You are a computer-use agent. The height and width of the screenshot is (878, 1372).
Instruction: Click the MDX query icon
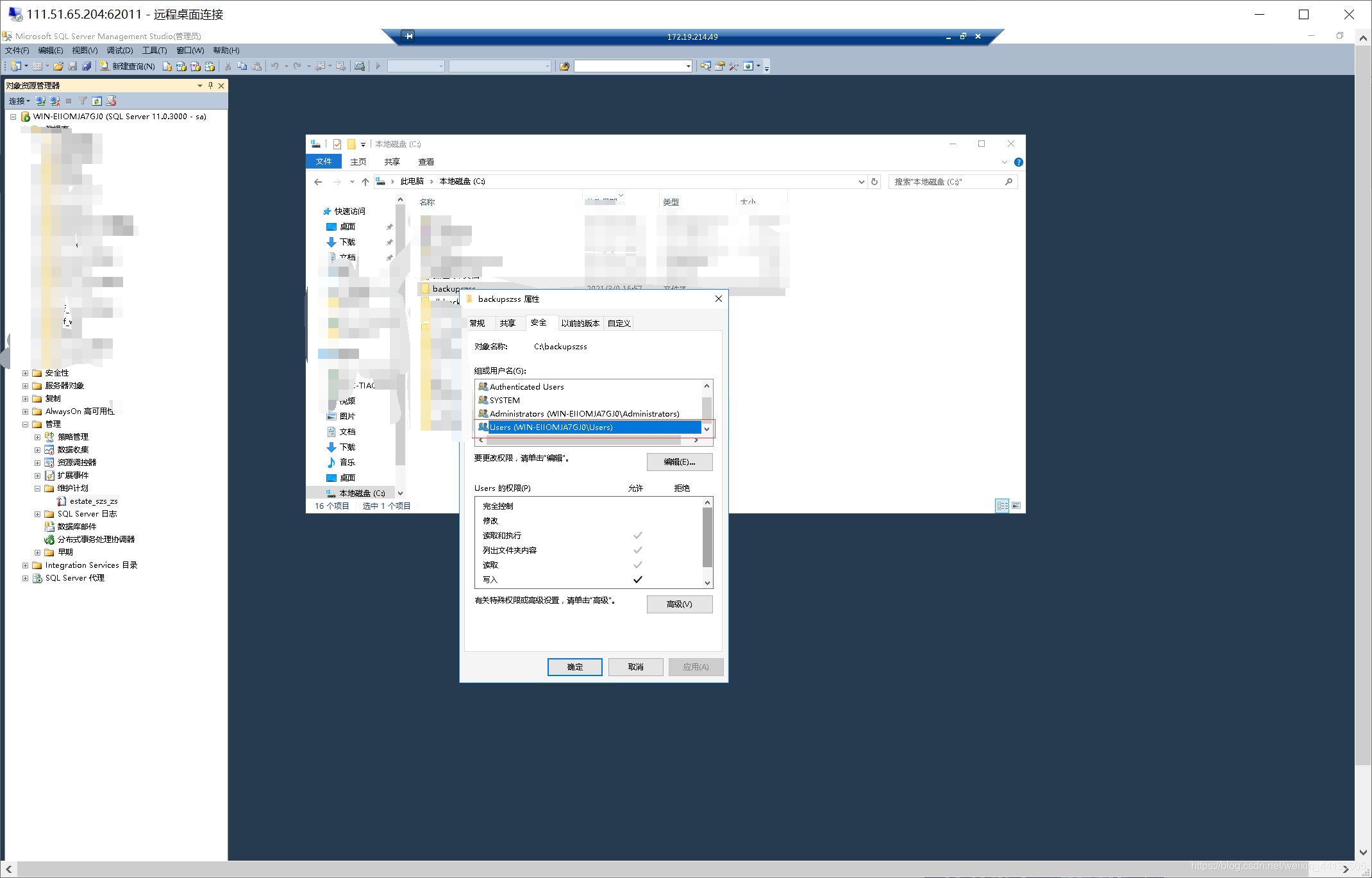[x=181, y=66]
